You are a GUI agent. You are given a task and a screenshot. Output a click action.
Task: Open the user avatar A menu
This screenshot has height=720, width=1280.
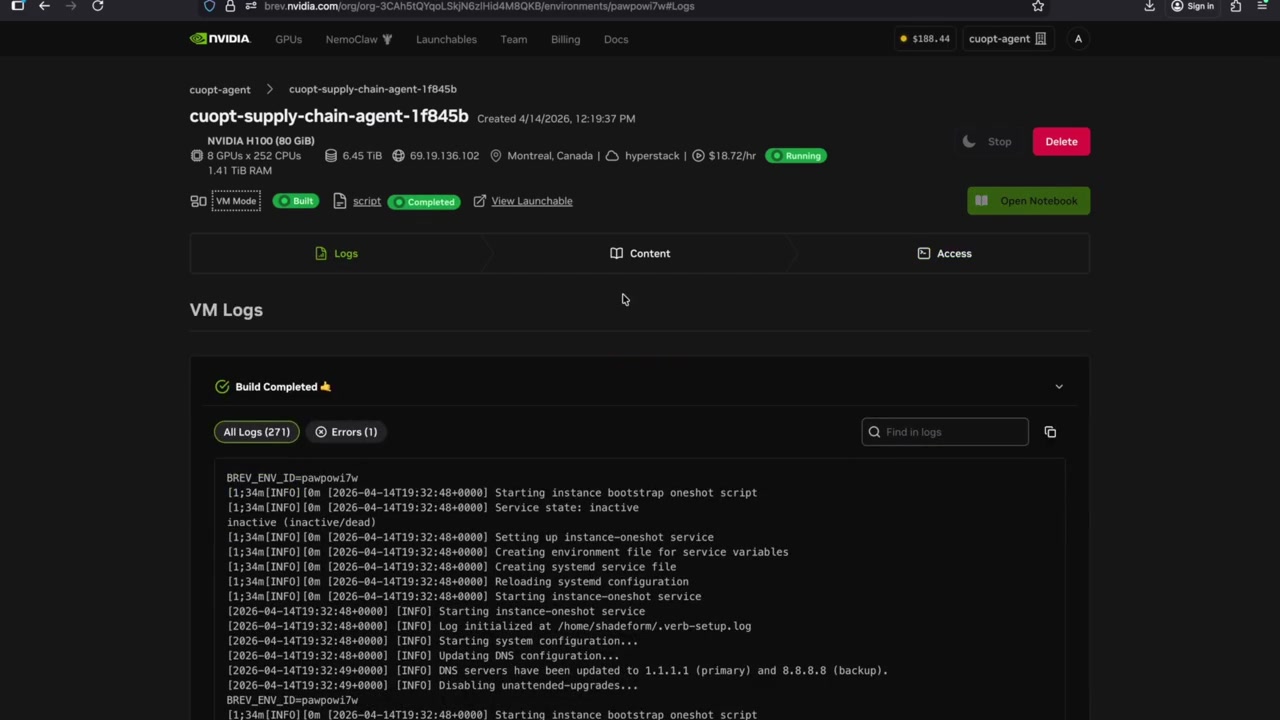1078,39
